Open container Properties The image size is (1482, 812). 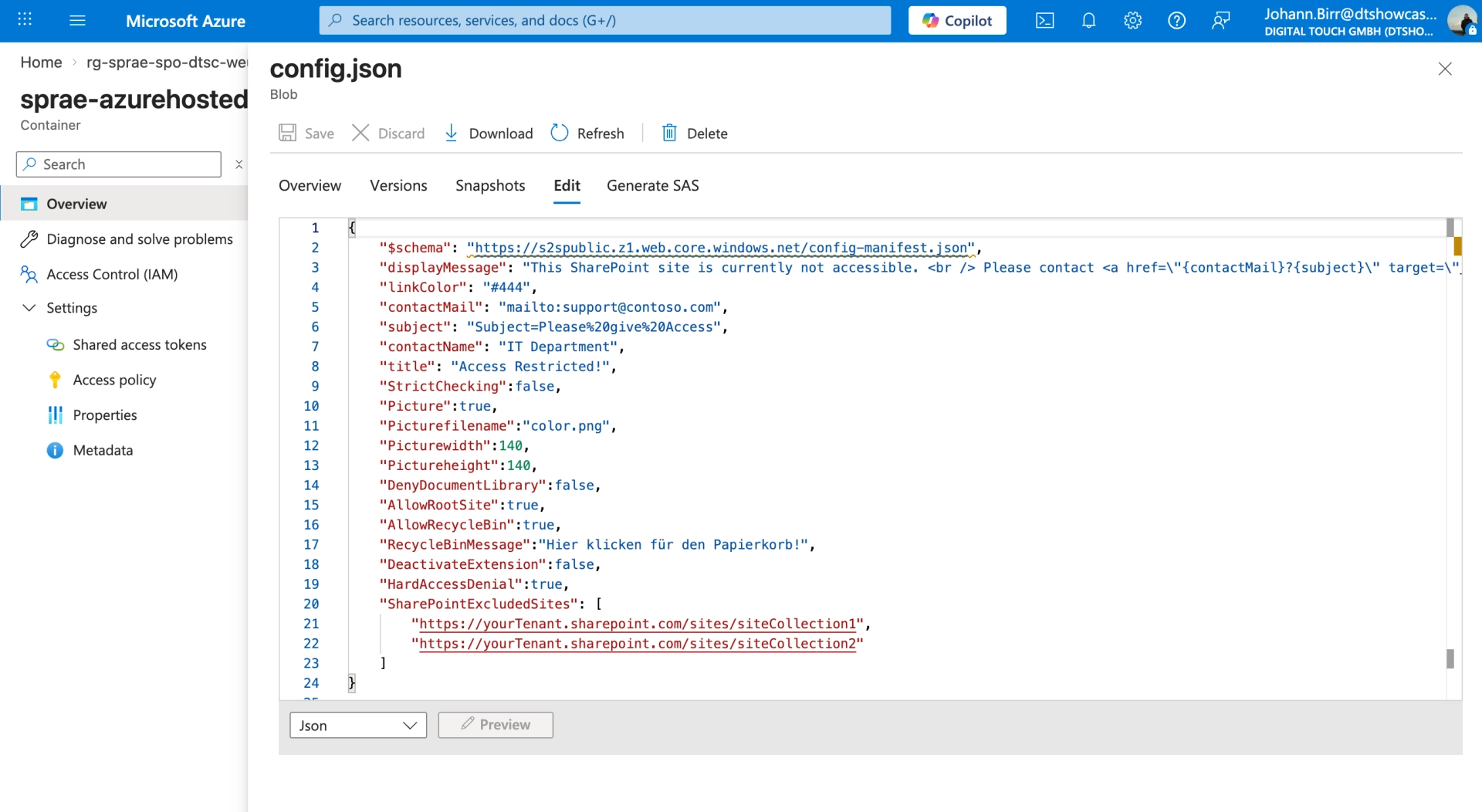point(105,414)
